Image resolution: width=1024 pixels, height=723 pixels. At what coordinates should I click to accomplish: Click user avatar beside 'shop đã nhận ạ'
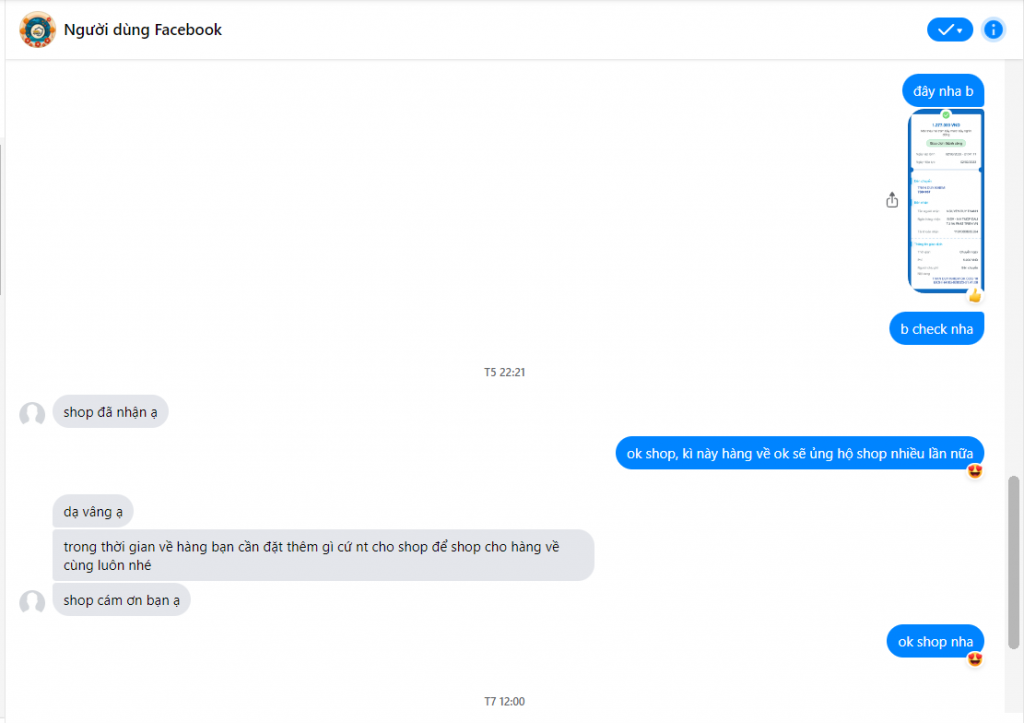click(x=32, y=414)
